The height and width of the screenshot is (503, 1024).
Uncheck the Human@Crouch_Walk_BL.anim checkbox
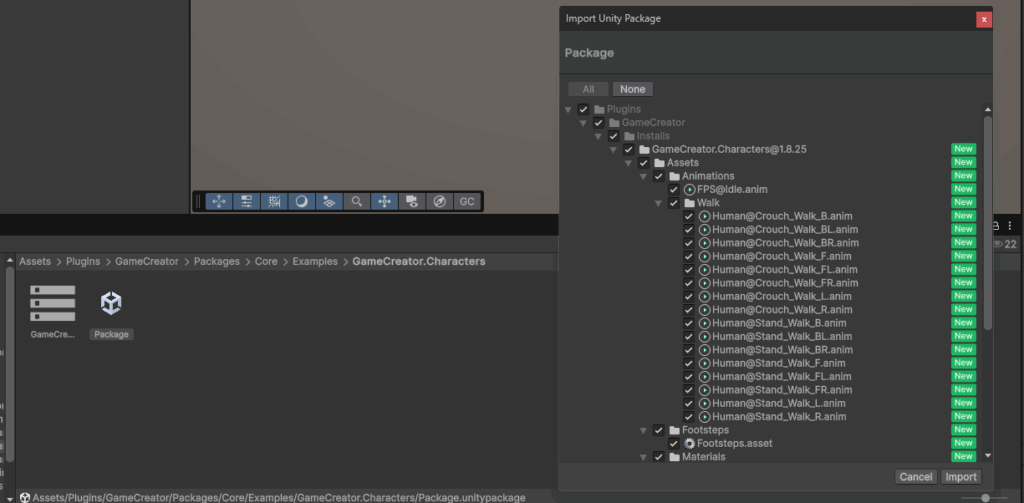tap(688, 230)
